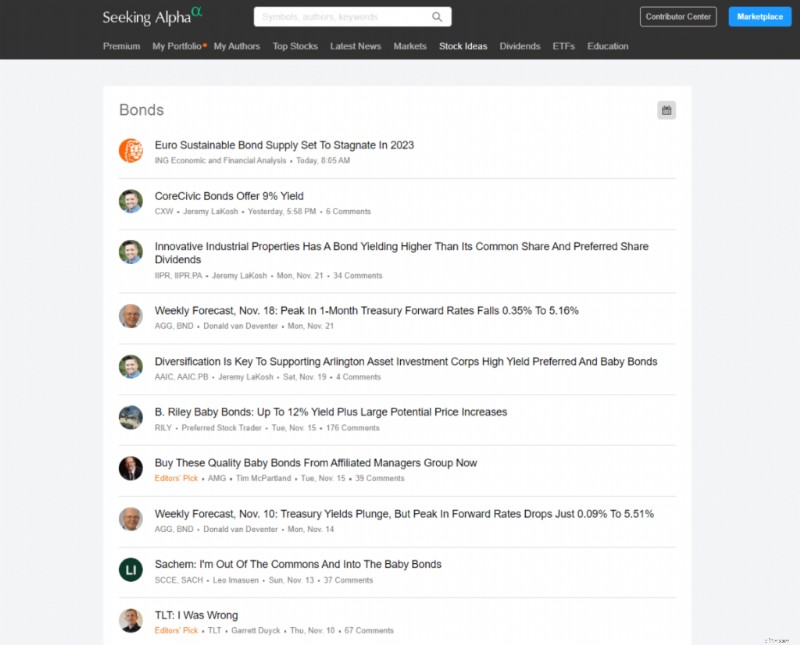800x645 pixels.
Task: Open 39 Comments link
Action: (x=380, y=479)
